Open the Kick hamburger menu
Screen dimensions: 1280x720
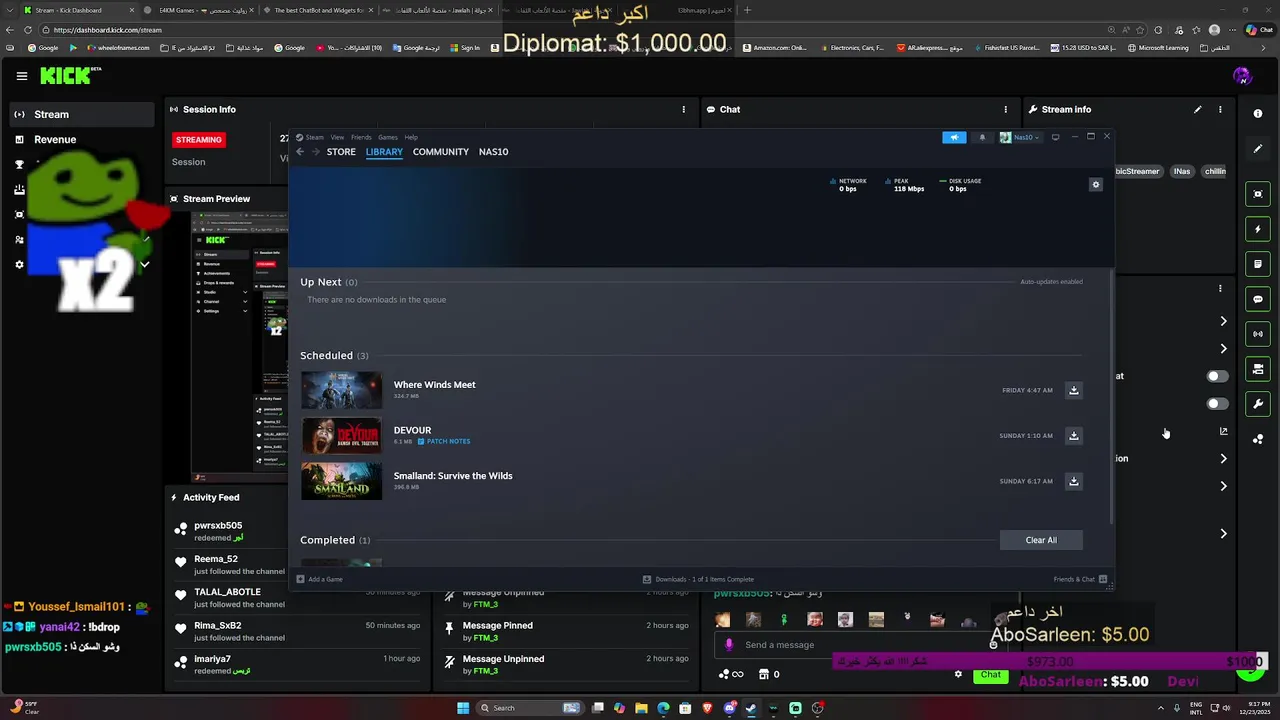pos(21,76)
